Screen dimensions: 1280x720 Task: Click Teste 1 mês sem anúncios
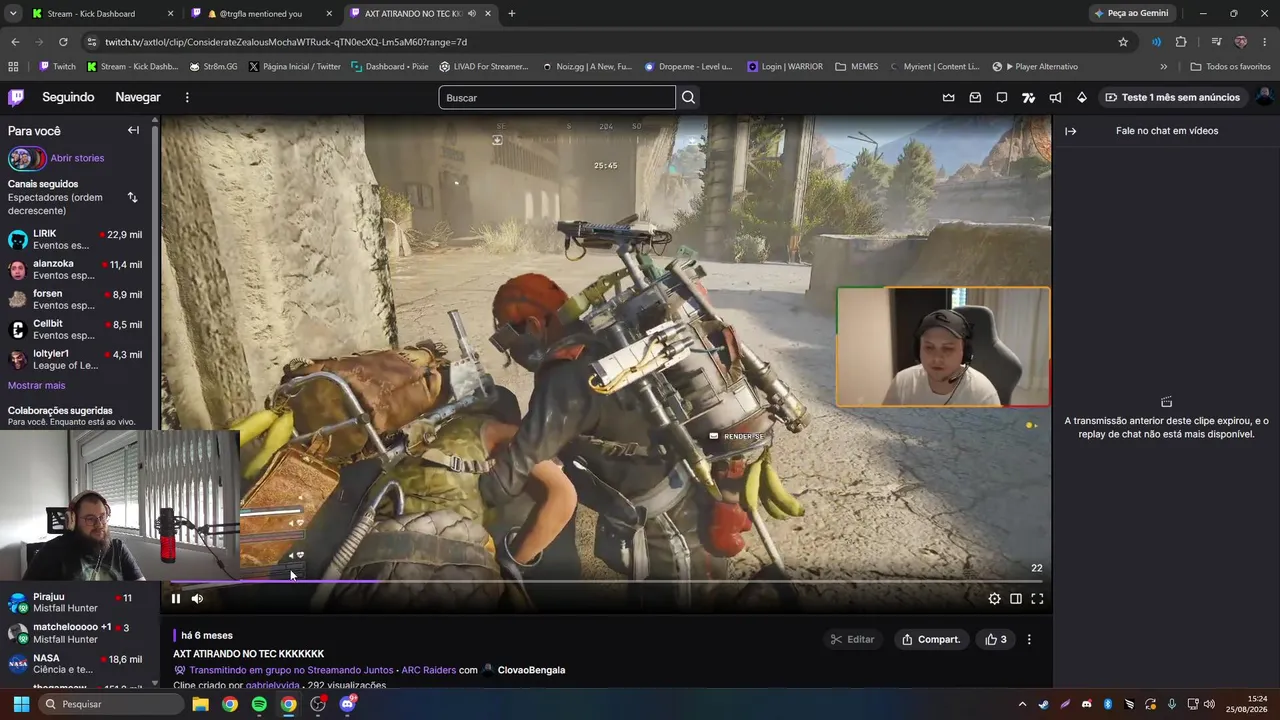[1172, 97]
